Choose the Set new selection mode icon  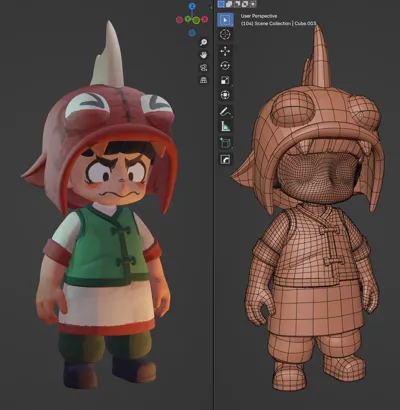point(221,4)
